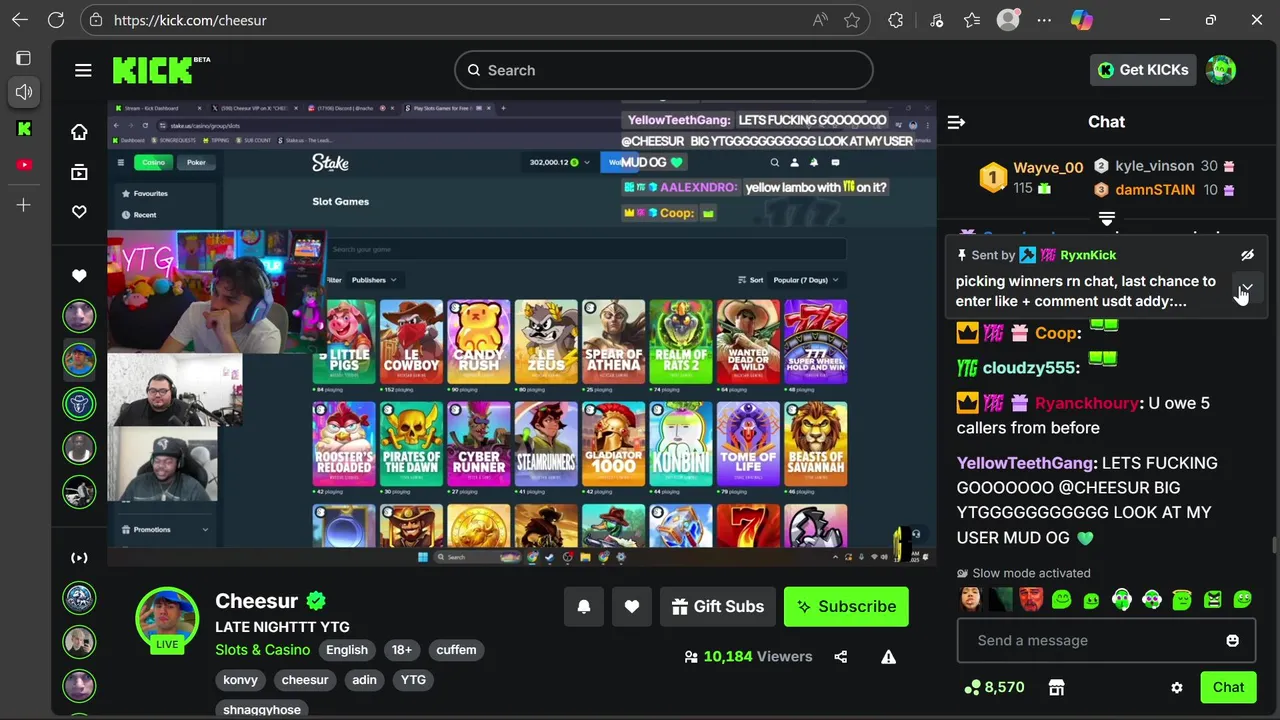Open damnSTAIN gifter profile

pos(1155,190)
